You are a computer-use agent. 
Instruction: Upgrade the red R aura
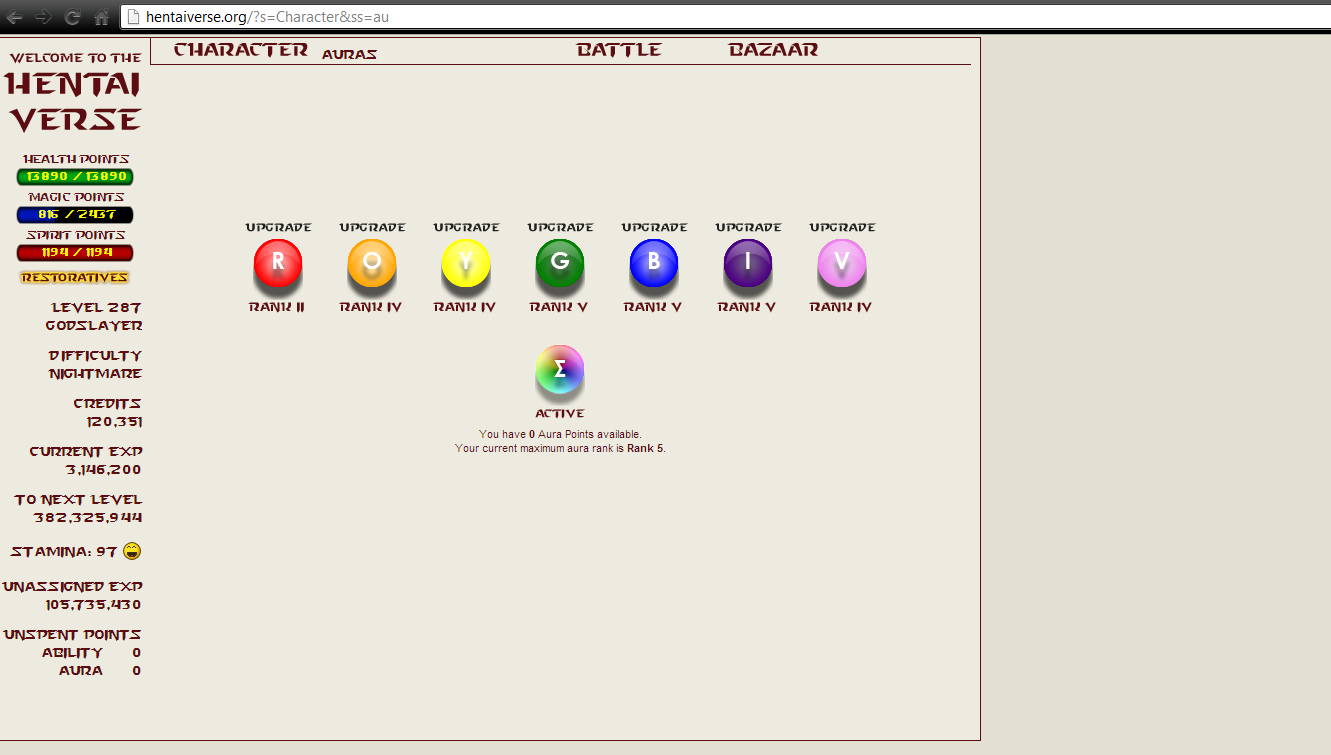click(x=279, y=227)
